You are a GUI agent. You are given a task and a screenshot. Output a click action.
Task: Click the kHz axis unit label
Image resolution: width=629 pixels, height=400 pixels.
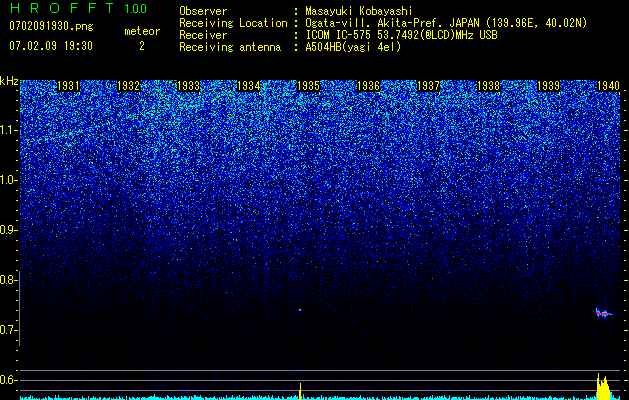10,81
